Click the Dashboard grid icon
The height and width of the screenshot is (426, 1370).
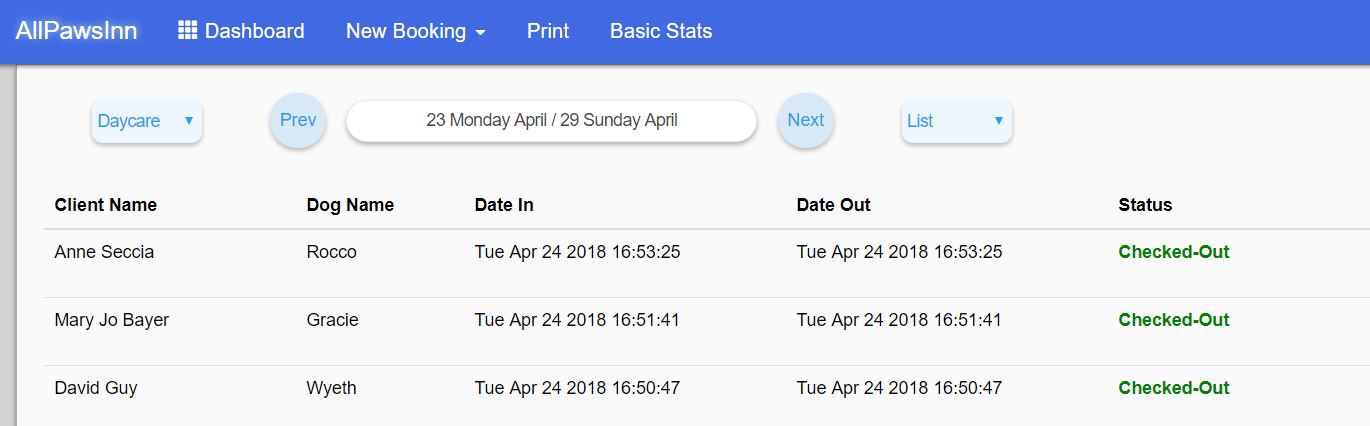point(187,31)
